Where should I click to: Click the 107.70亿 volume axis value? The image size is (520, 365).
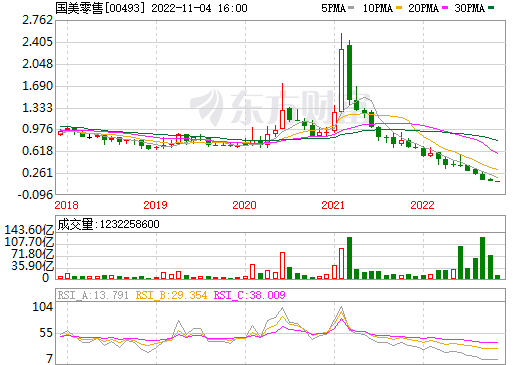pos(29,242)
